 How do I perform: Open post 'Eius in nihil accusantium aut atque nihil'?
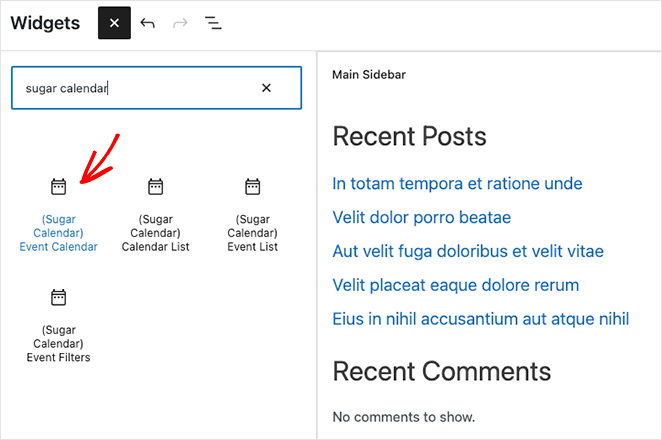click(481, 319)
